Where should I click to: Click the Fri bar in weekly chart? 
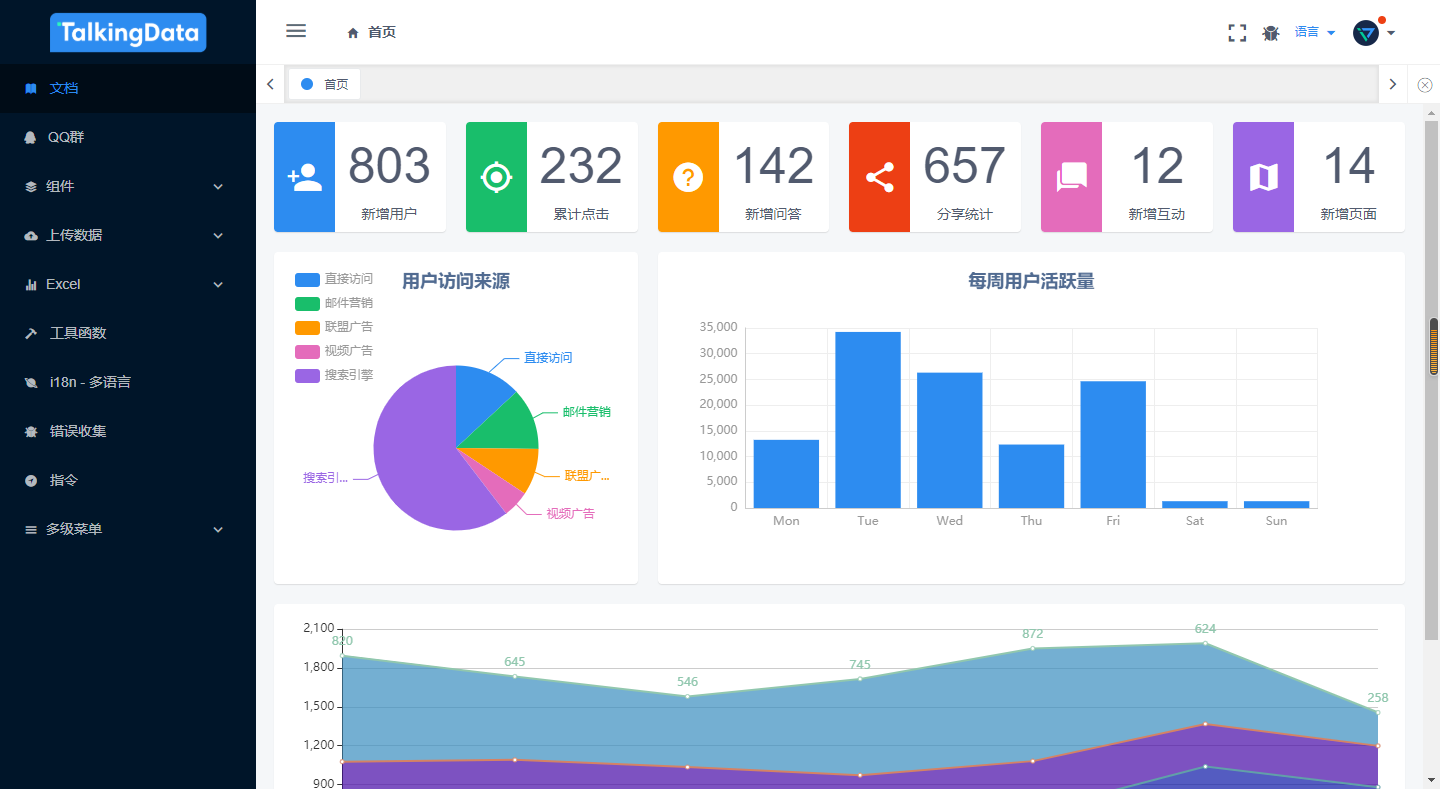click(1113, 444)
